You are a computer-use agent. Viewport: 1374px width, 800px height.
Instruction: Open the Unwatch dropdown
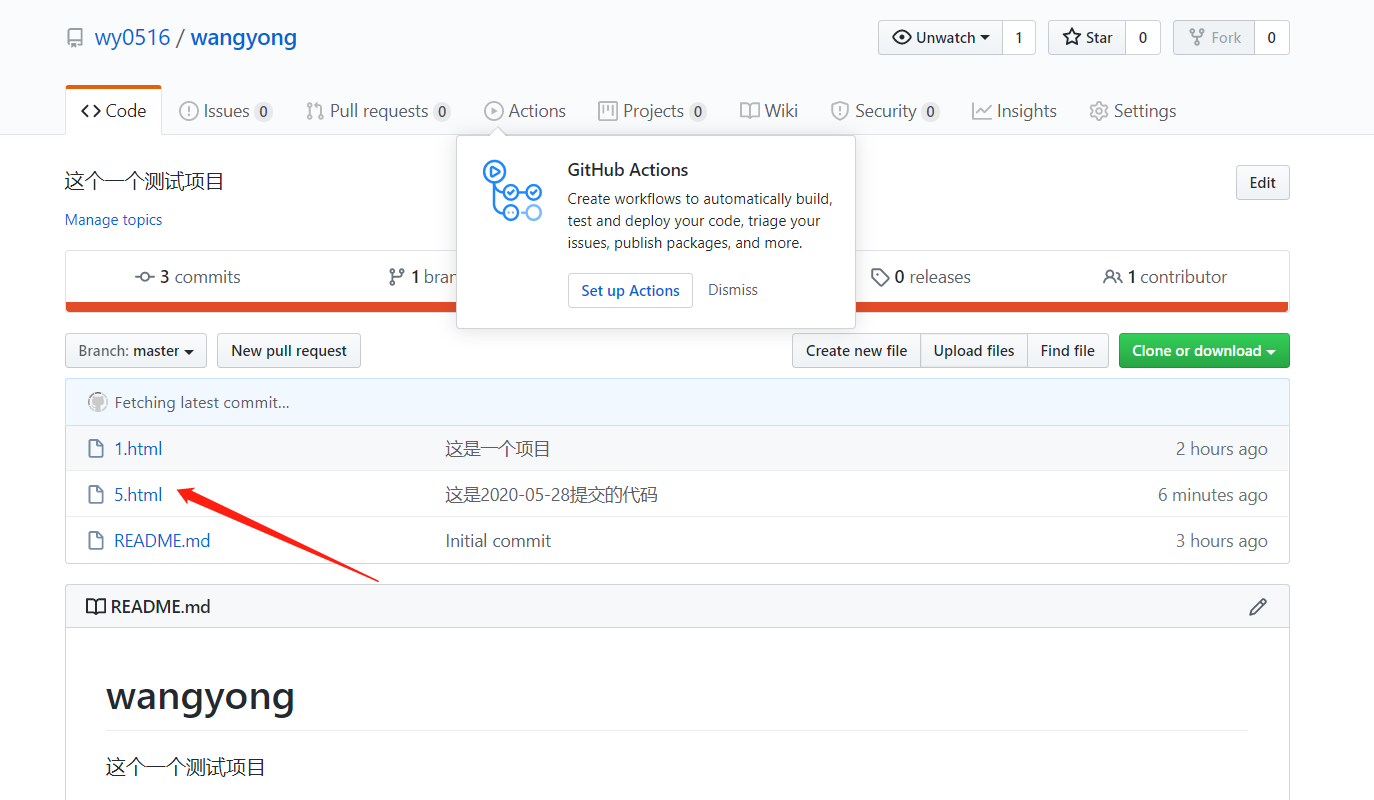[x=940, y=38]
